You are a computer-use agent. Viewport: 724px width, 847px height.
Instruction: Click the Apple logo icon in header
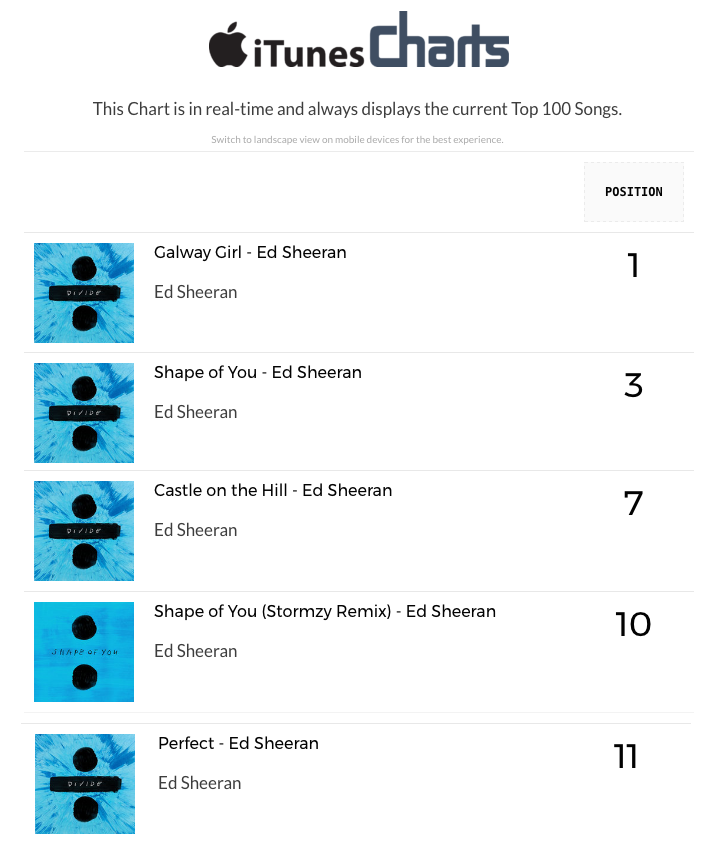(228, 44)
